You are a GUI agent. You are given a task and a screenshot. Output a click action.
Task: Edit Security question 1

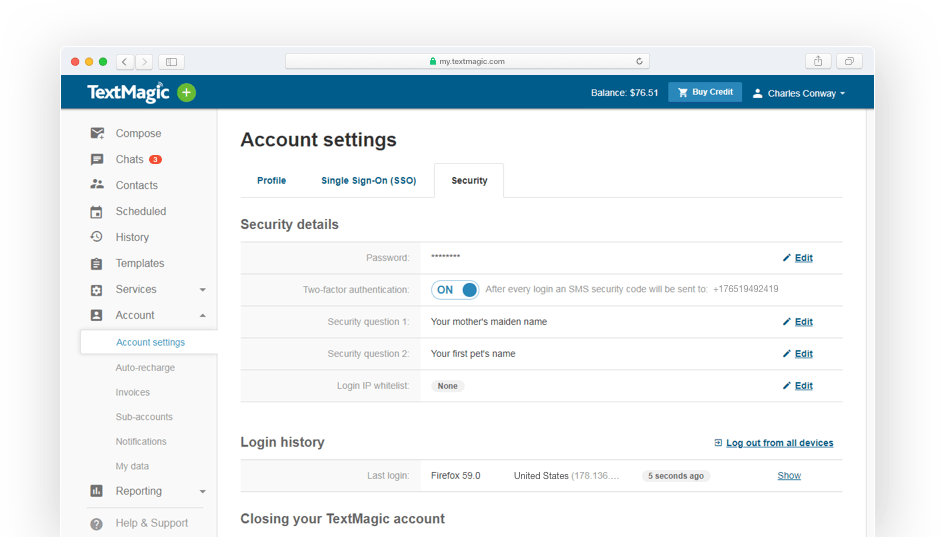pyautogui.click(x=803, y=322)
